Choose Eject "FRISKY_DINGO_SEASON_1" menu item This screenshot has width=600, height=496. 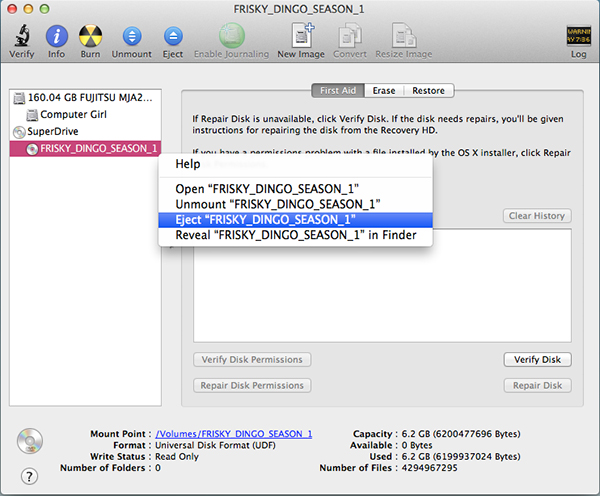click(x=295, y=220)
